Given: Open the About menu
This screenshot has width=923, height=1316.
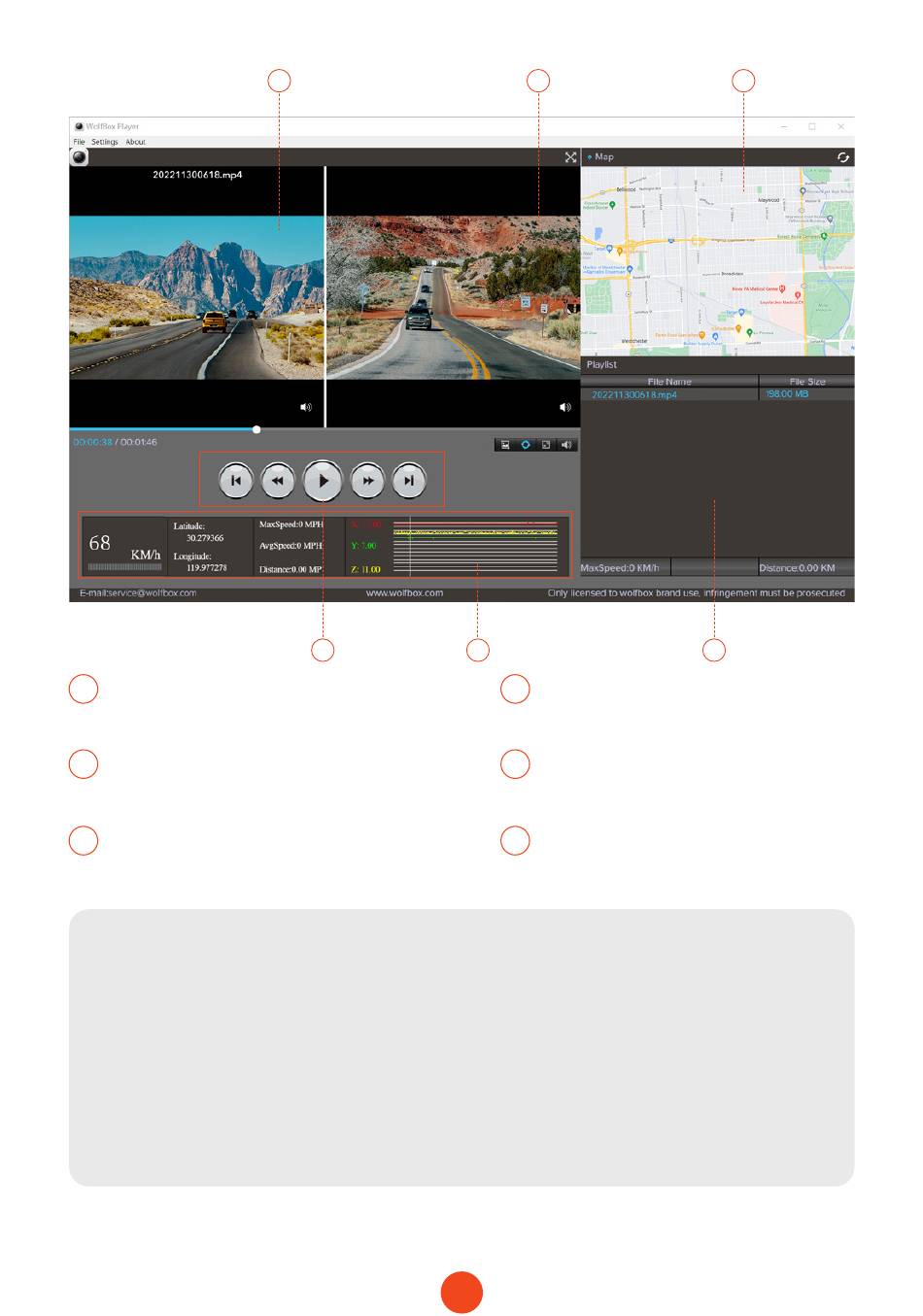Looking at the screenshot, I should 135,142.
